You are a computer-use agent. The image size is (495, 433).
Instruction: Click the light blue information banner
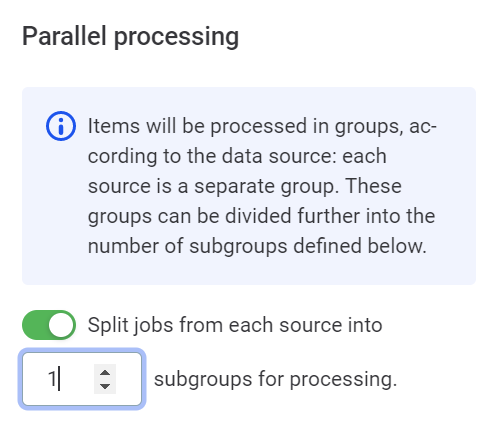[x=249, y=186]
